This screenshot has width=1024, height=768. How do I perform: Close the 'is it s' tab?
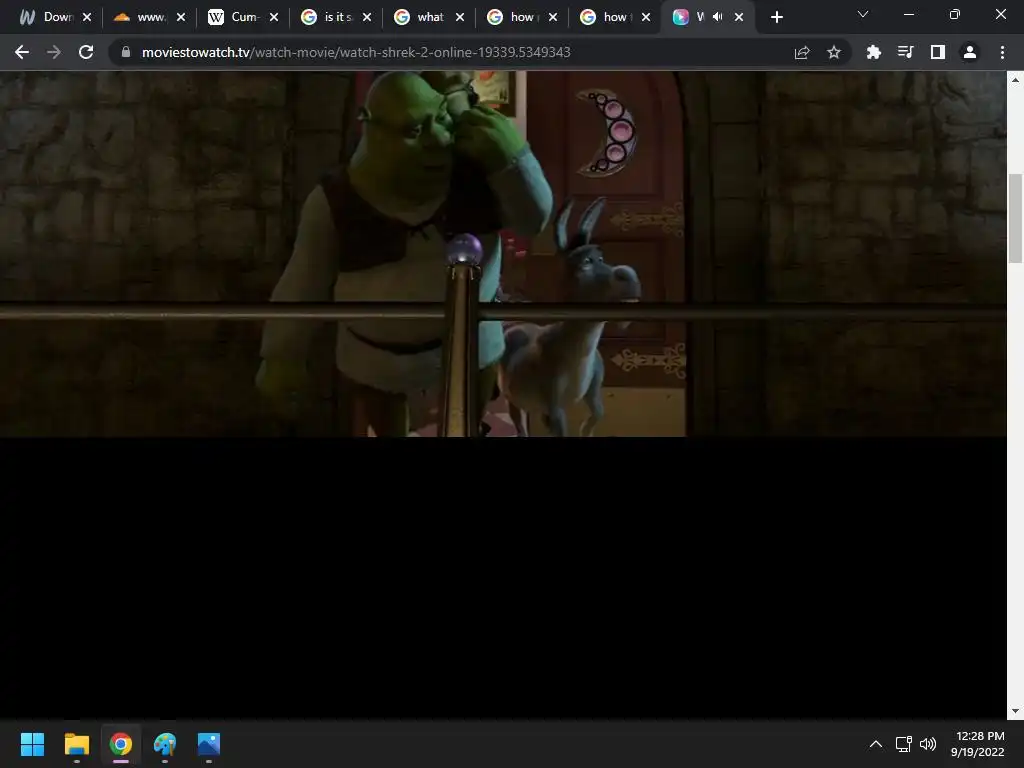367,18
